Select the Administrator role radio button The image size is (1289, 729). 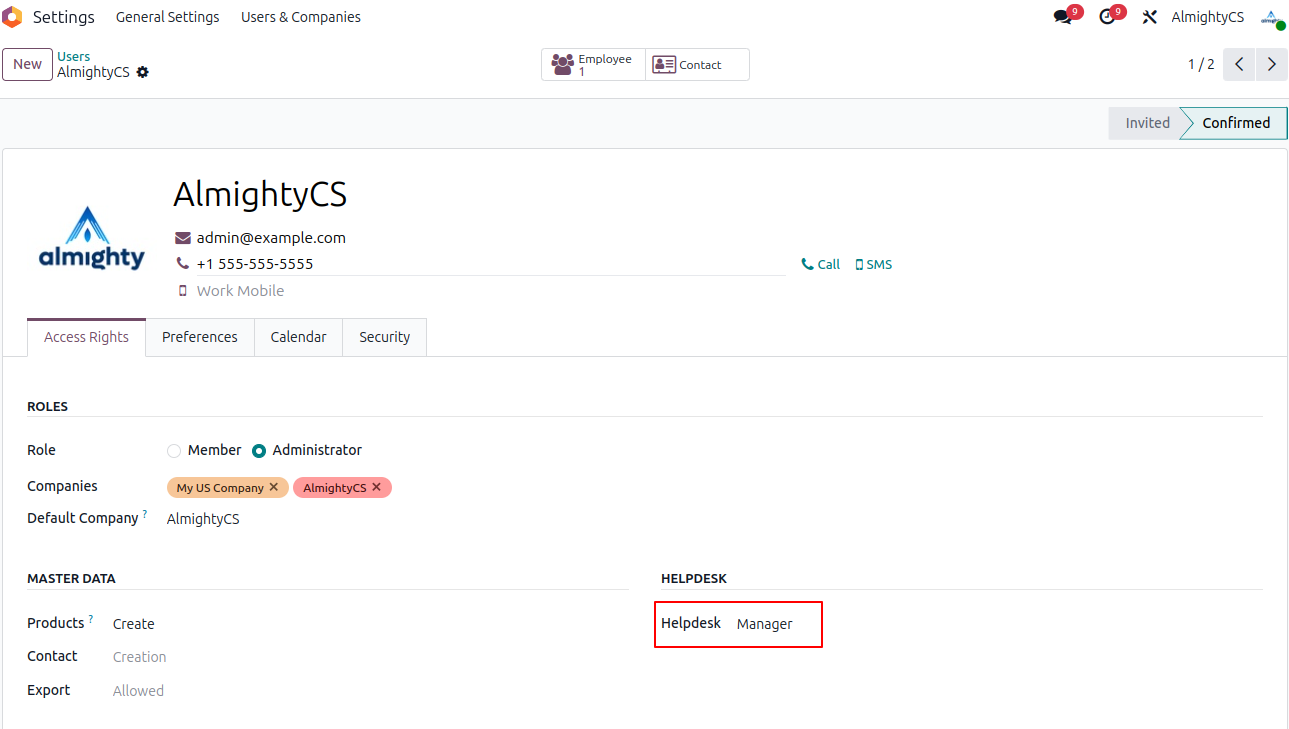[x=259, y=451]
